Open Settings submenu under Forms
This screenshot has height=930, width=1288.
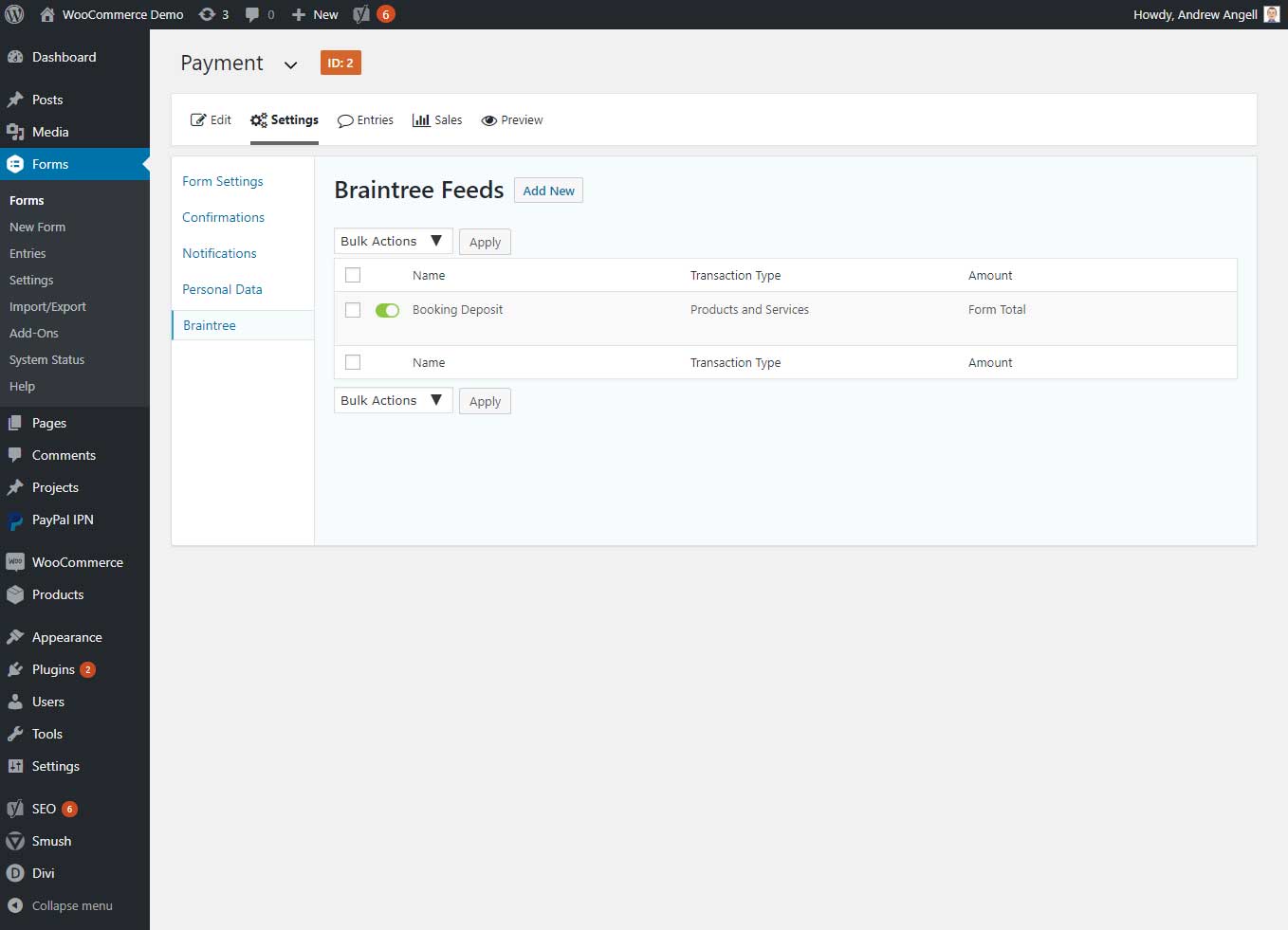(x=31, y=281)
